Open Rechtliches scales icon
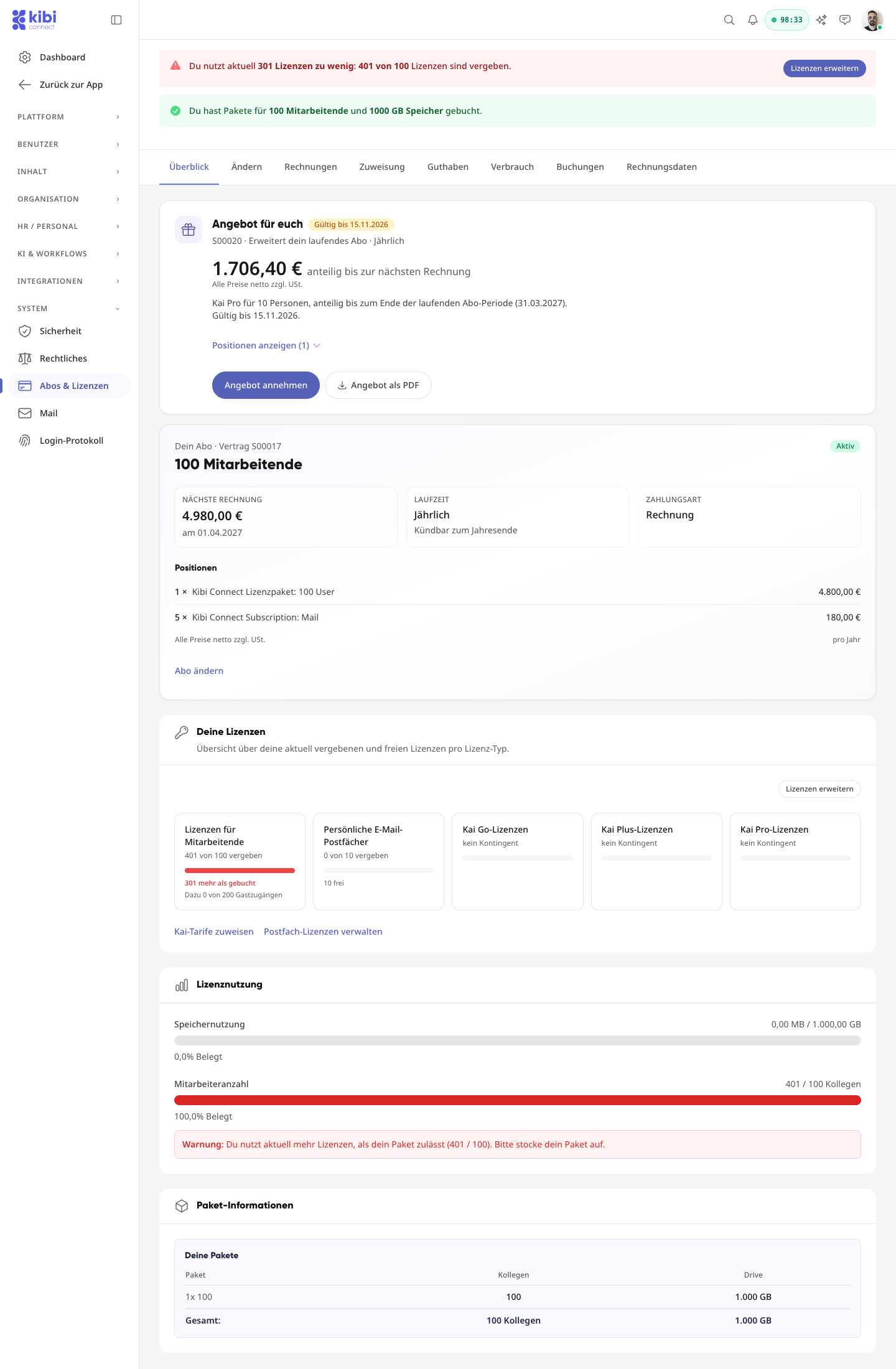Viewport: 896px width, 1369px height. click(x=25, y=358)
